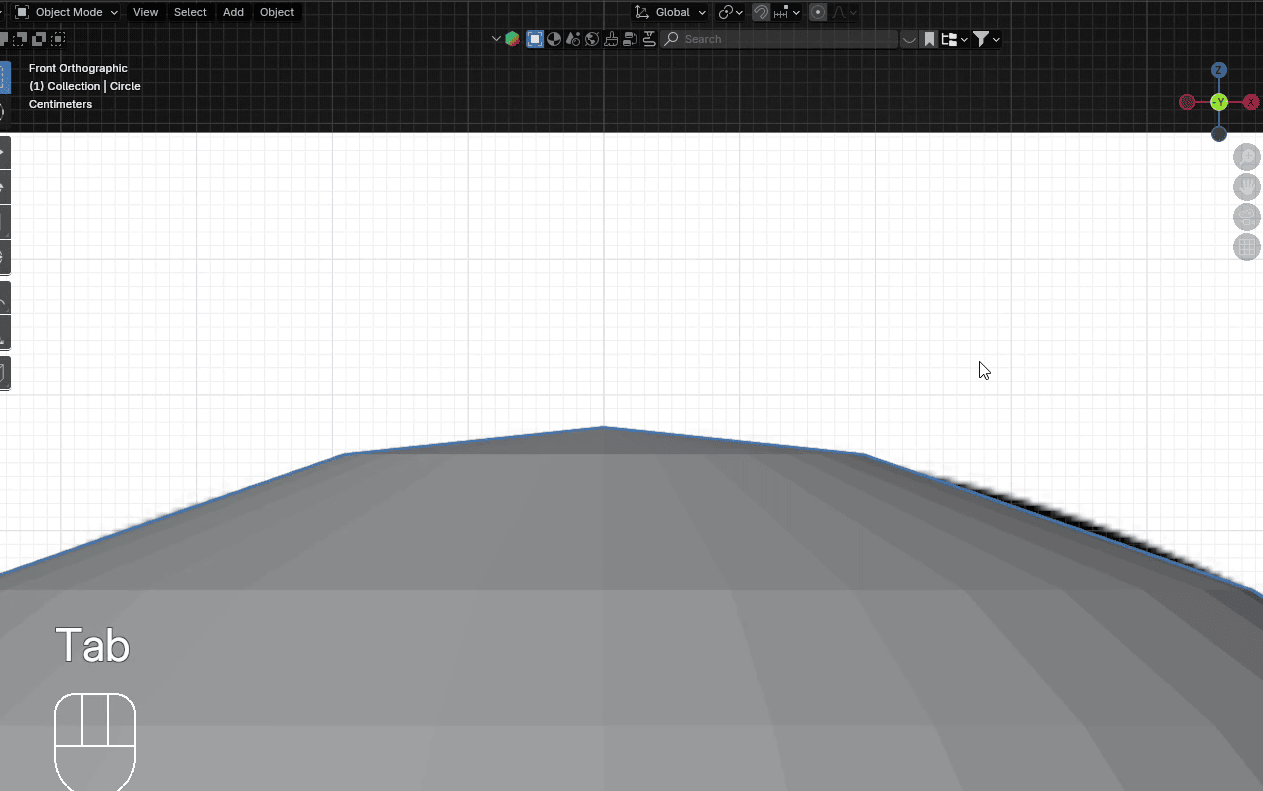
Task: Open the filter funnel dropdown
Action: point(986,39)
